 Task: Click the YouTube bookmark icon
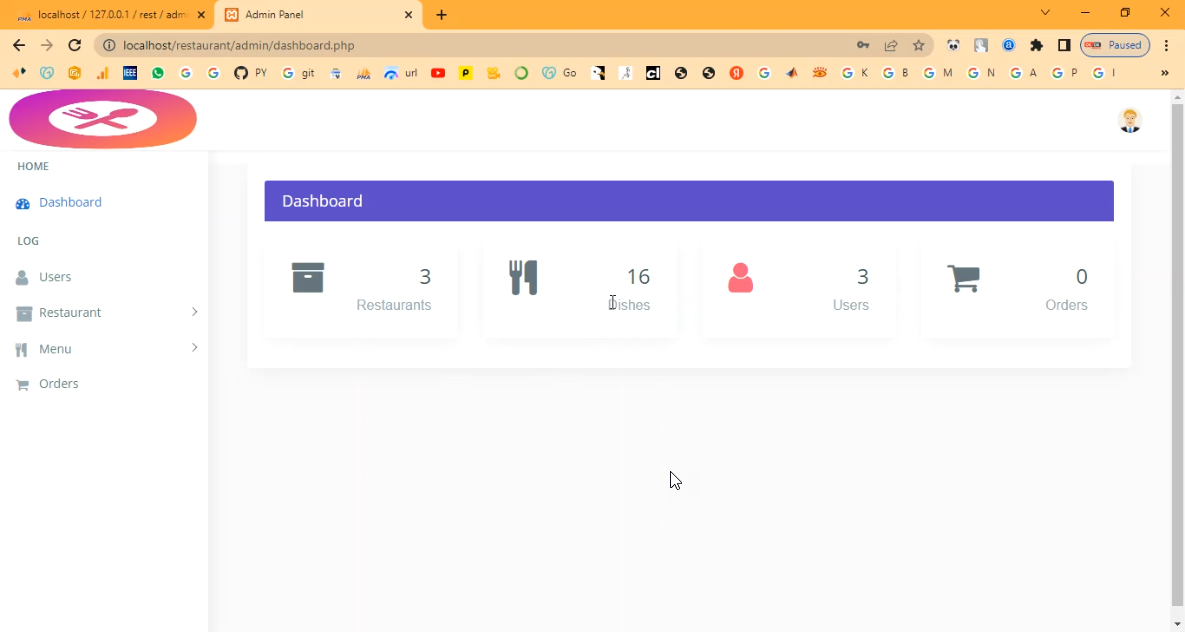[x=438, y=73]
